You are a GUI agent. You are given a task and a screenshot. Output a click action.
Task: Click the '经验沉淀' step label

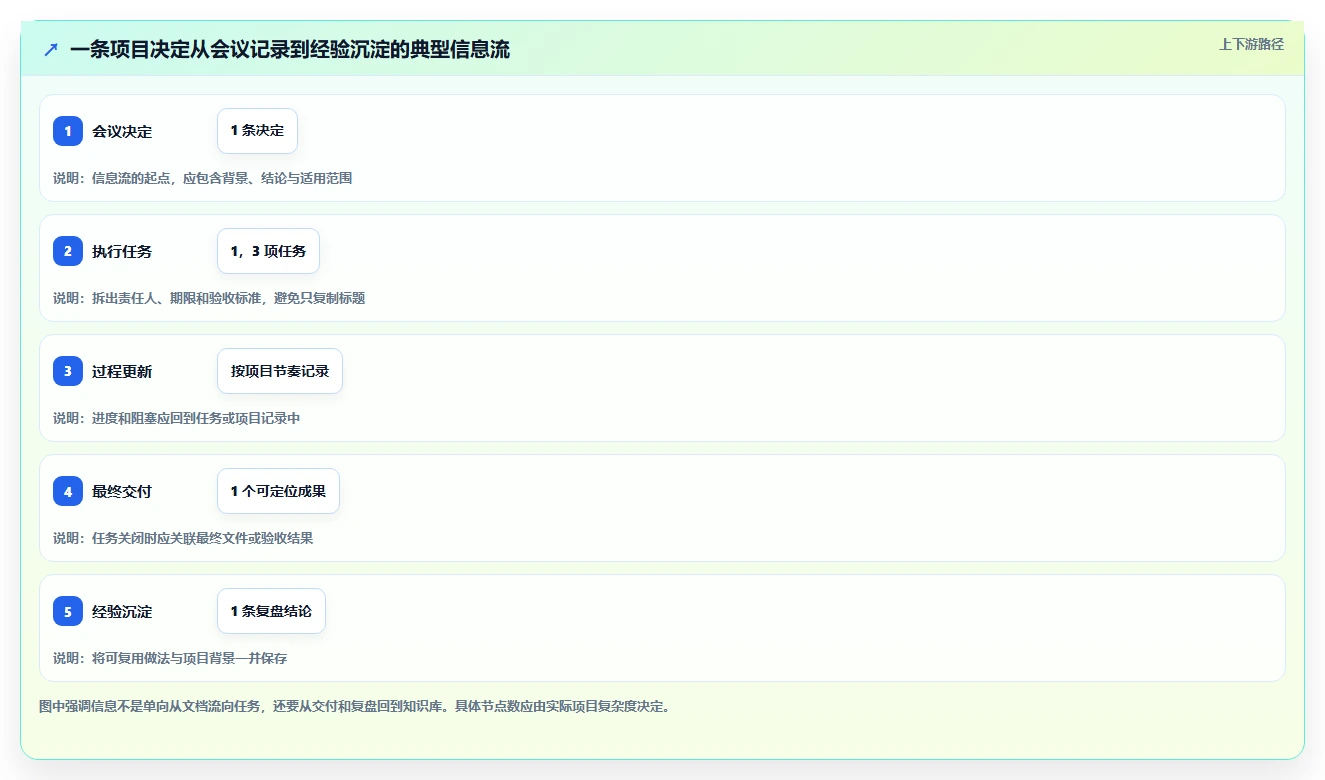click(x=122, y=611)
